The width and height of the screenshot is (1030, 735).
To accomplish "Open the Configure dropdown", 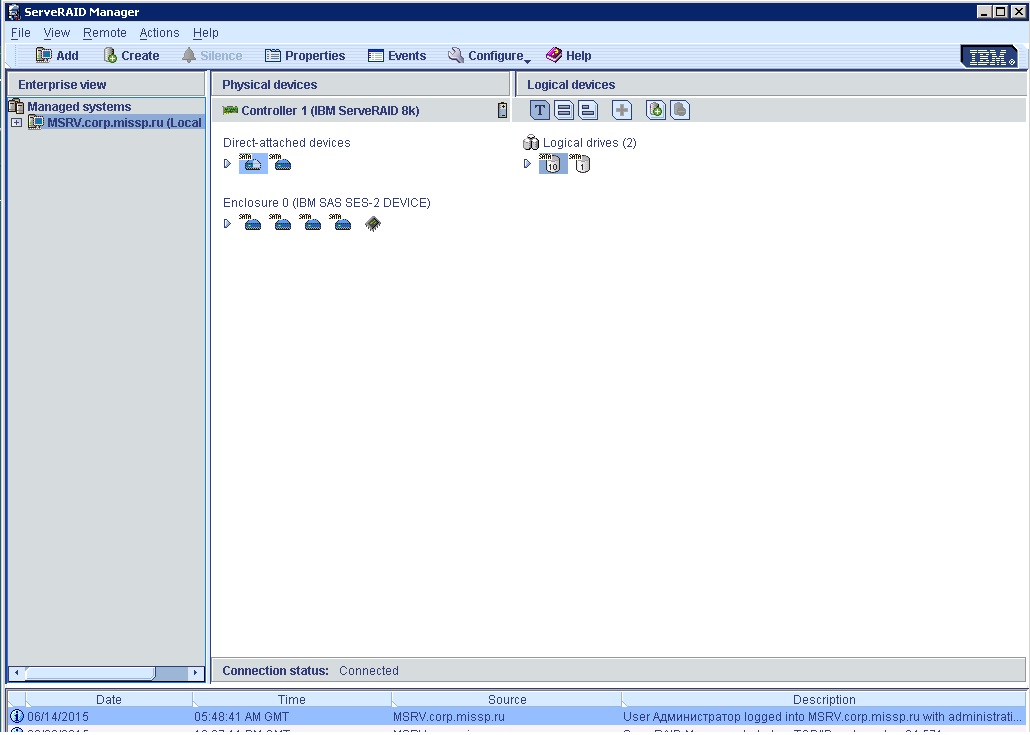I will (x=489, y=56).
